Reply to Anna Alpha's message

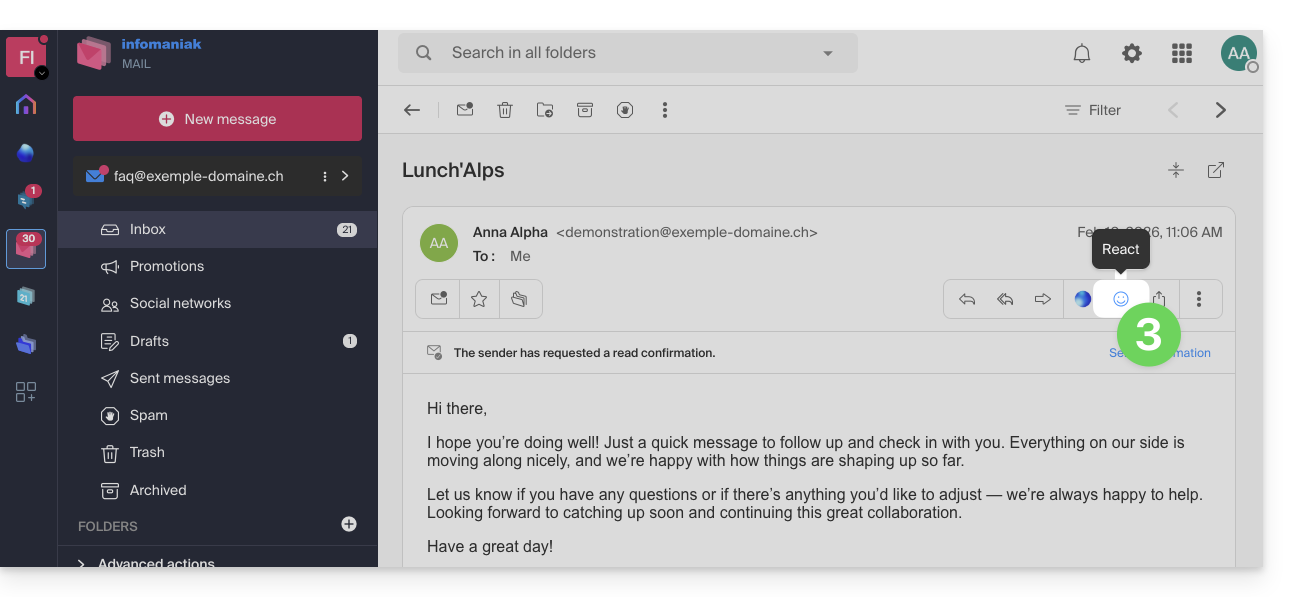coord(967,299)
